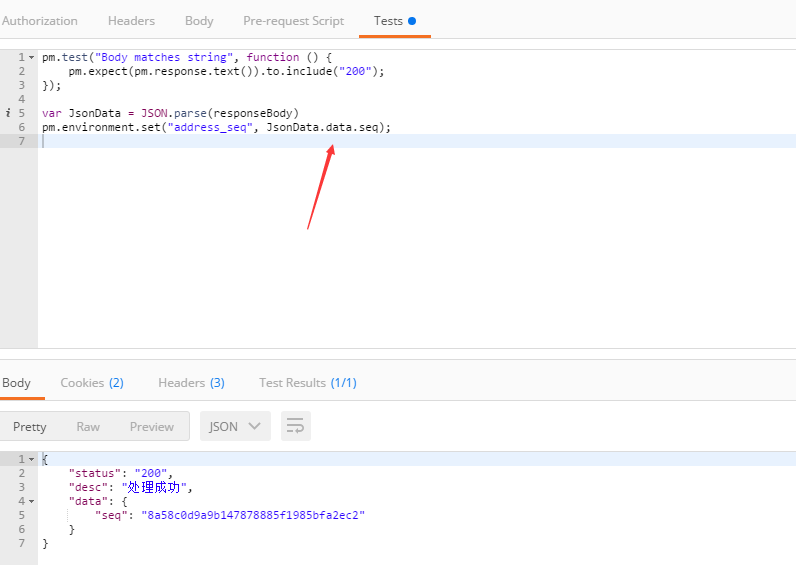
Task: Select the Pretty response view
Action: pyautogui.click(x=29, y=426)
